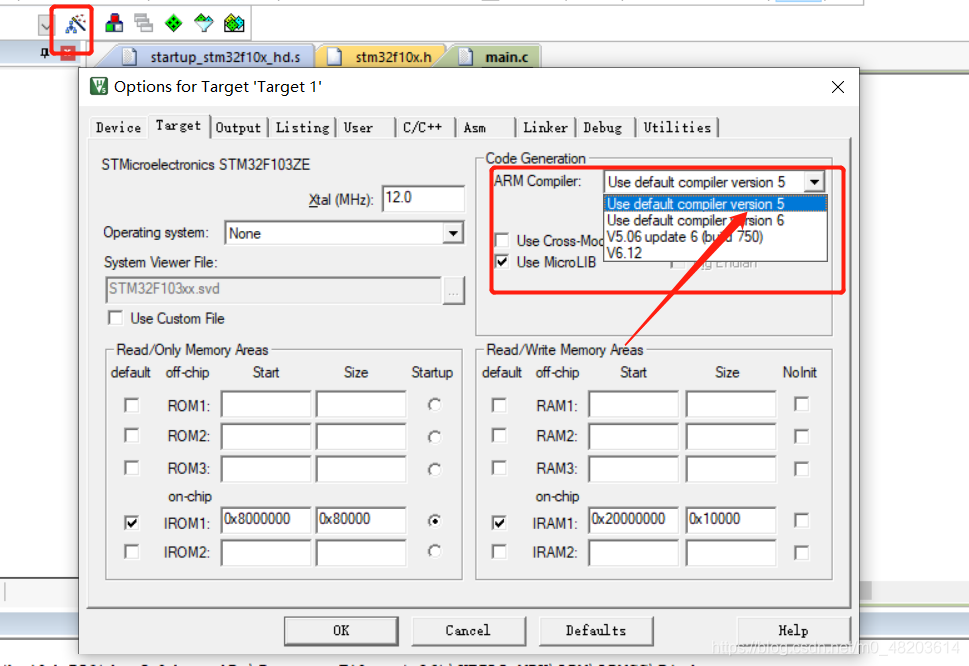
Task: Open the User tab
Action: [x=358, y=127]
